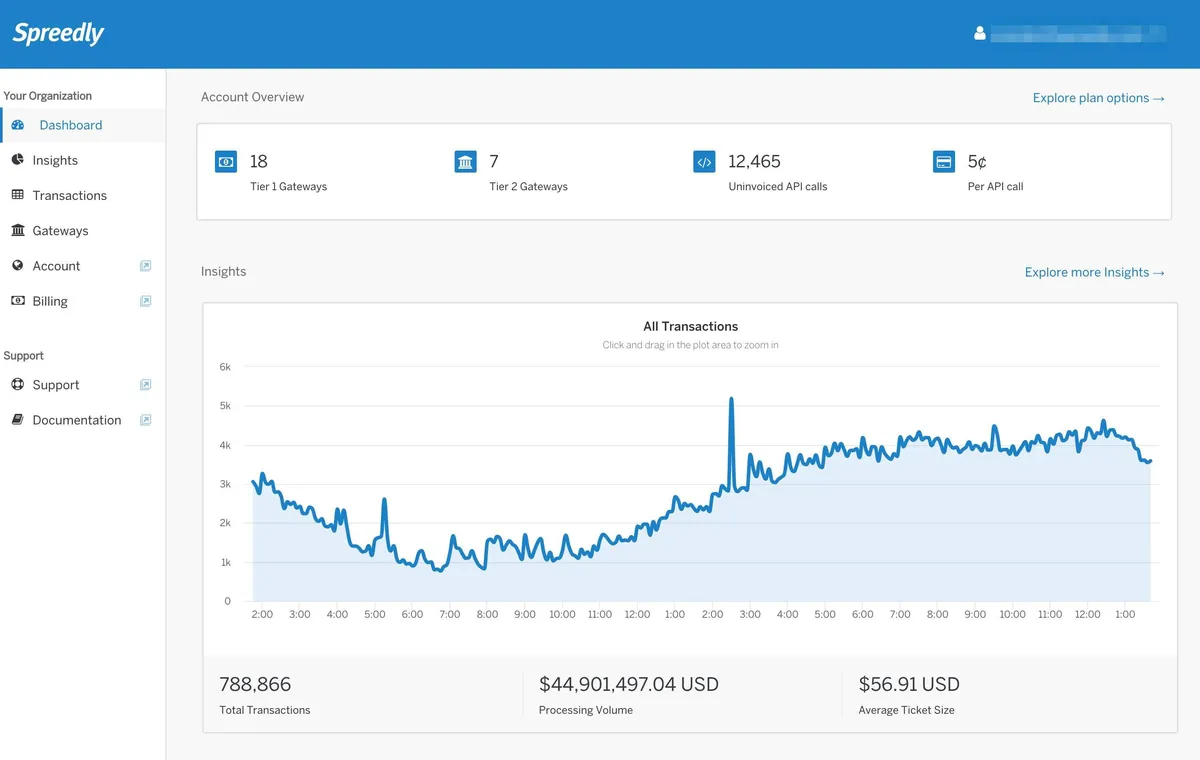The width and height of the screenshot is (1200, 760).
Task: Click the Dashboard gauge icon
Action: coord(18,125)
